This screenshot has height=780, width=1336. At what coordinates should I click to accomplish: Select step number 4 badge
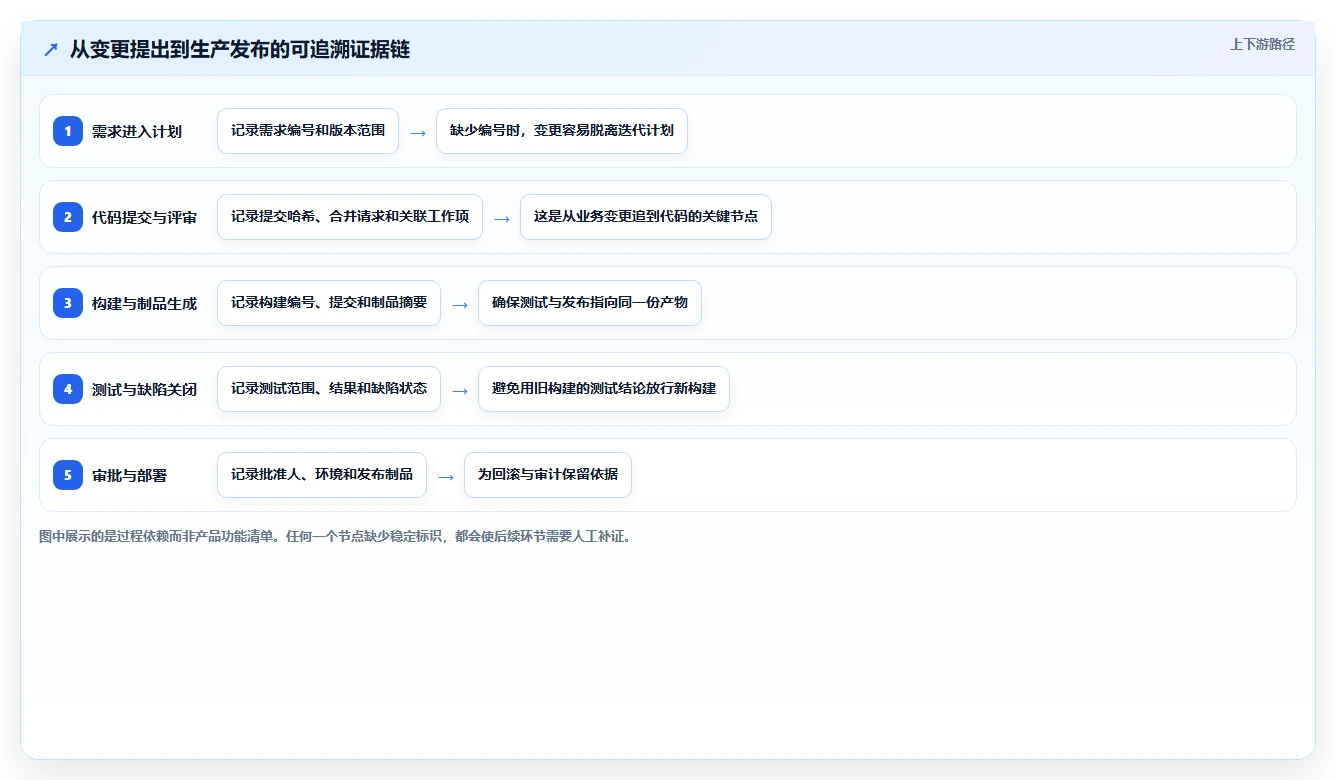point(68,389)
